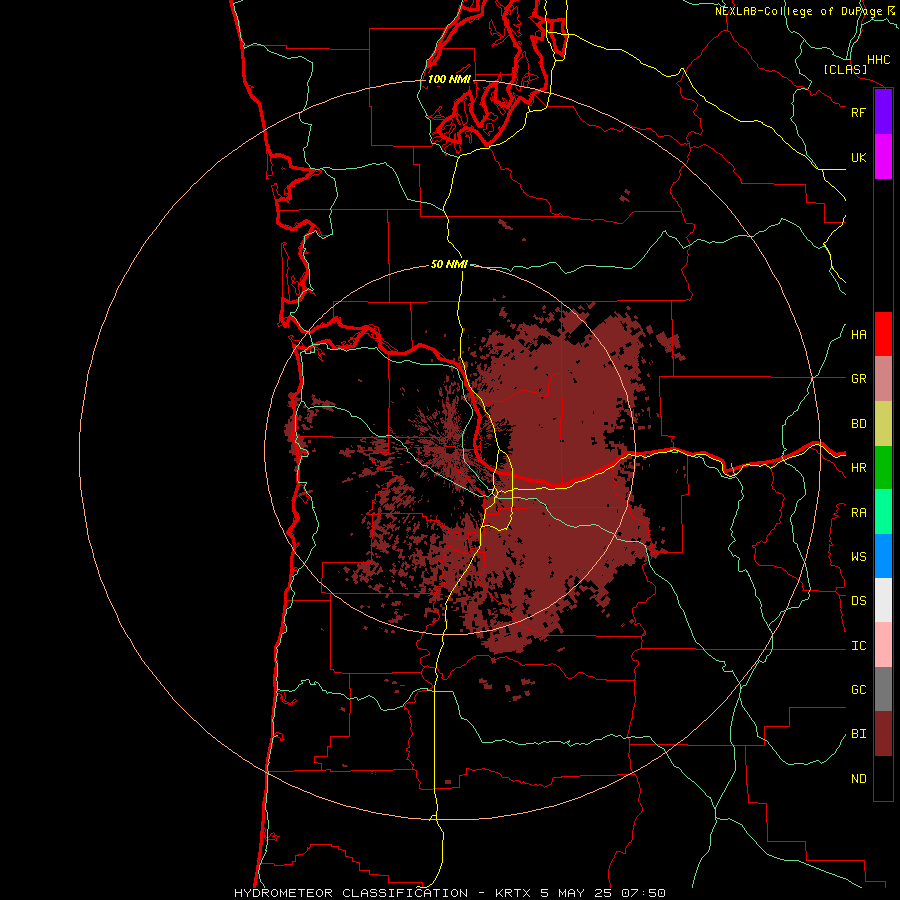Viewport: 900px width, 900px height.
Task: Click the RF legend label
Action: pyautogui.click(x=858, y=112)
